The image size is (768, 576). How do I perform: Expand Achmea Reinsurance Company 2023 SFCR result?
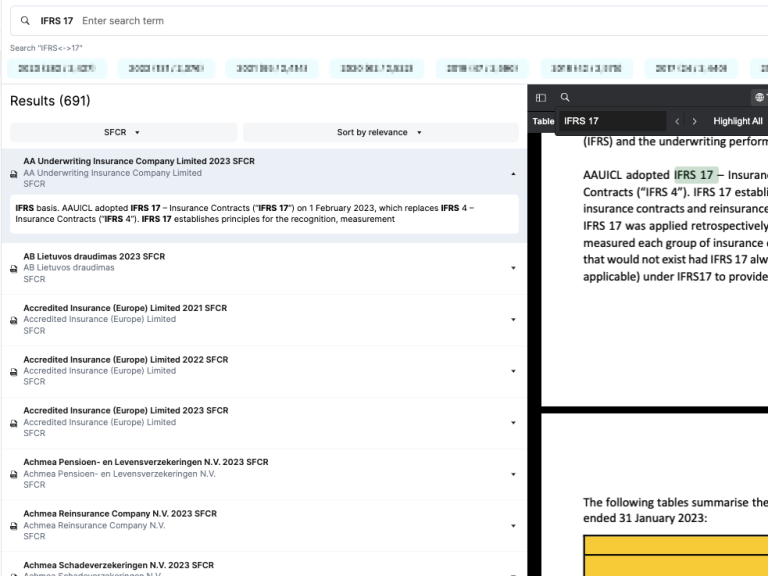click(513, 526)
